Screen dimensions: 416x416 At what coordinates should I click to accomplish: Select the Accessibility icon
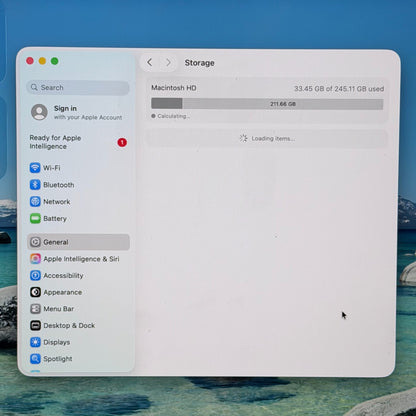click(x=35, y=275)
